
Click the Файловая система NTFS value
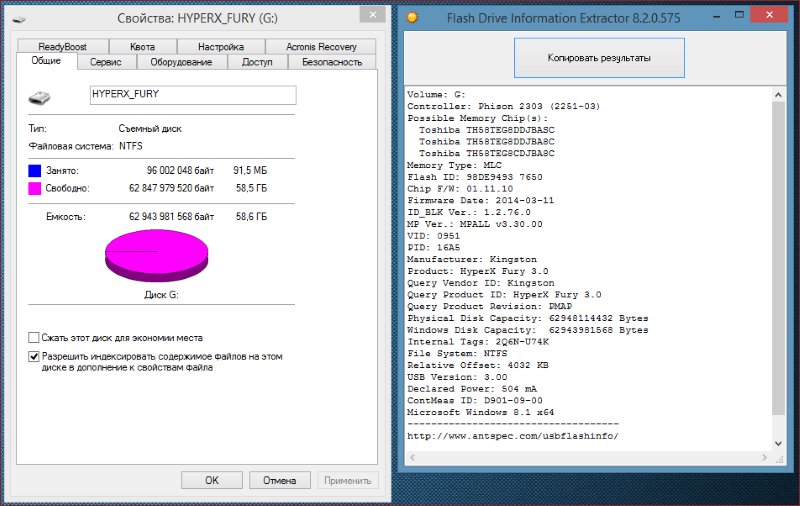pos(131,146)
